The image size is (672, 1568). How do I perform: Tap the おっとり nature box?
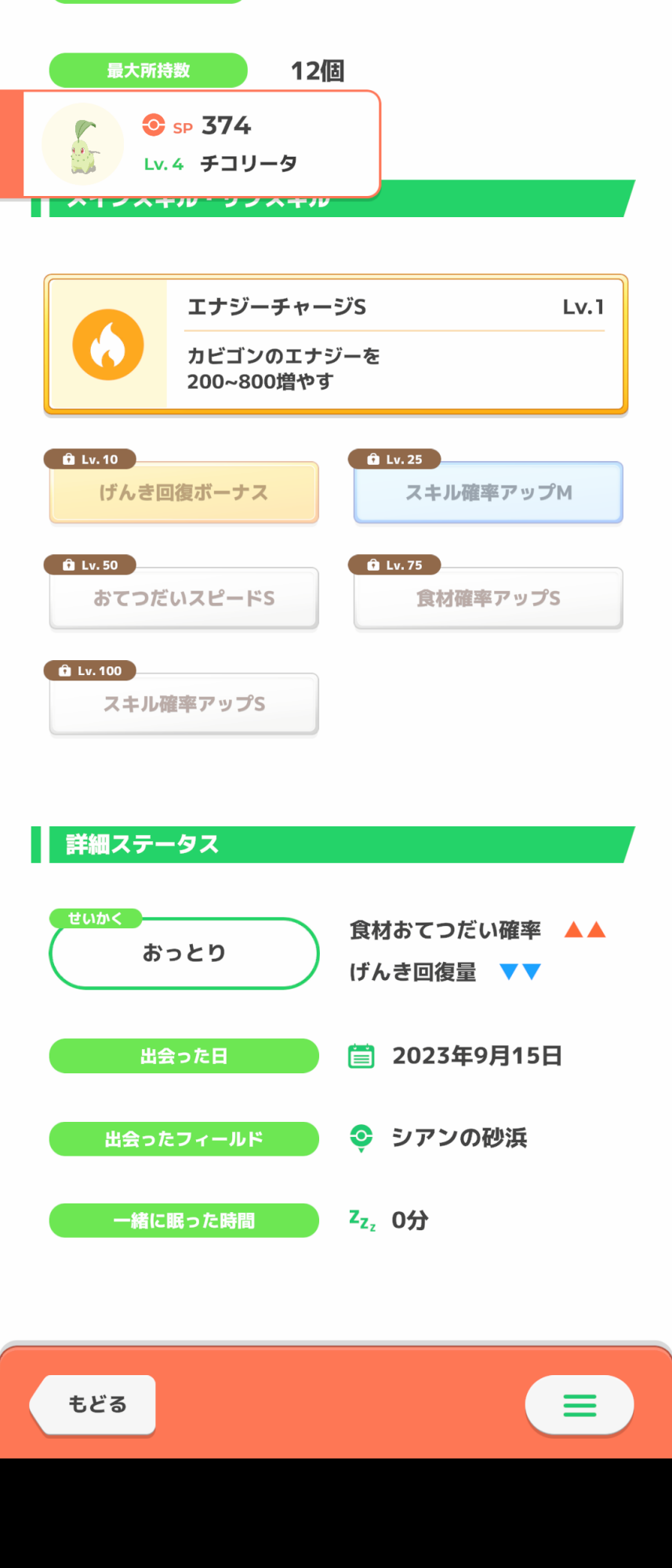[x=184, y=953]
